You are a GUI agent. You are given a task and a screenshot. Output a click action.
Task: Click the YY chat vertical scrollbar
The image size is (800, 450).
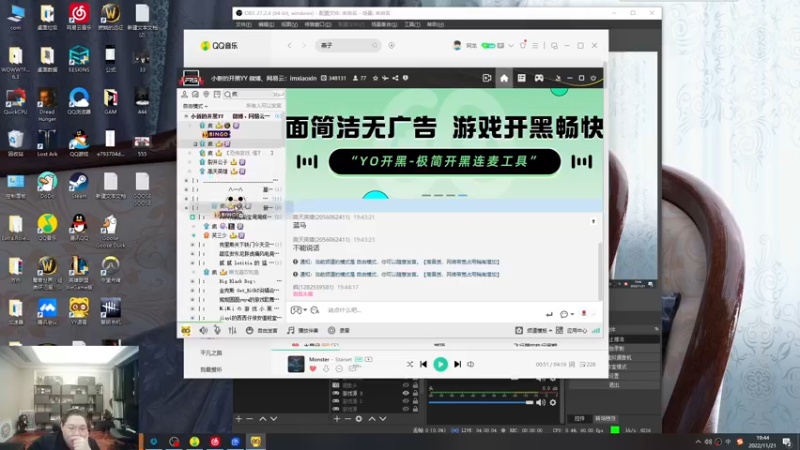[600, 270]
